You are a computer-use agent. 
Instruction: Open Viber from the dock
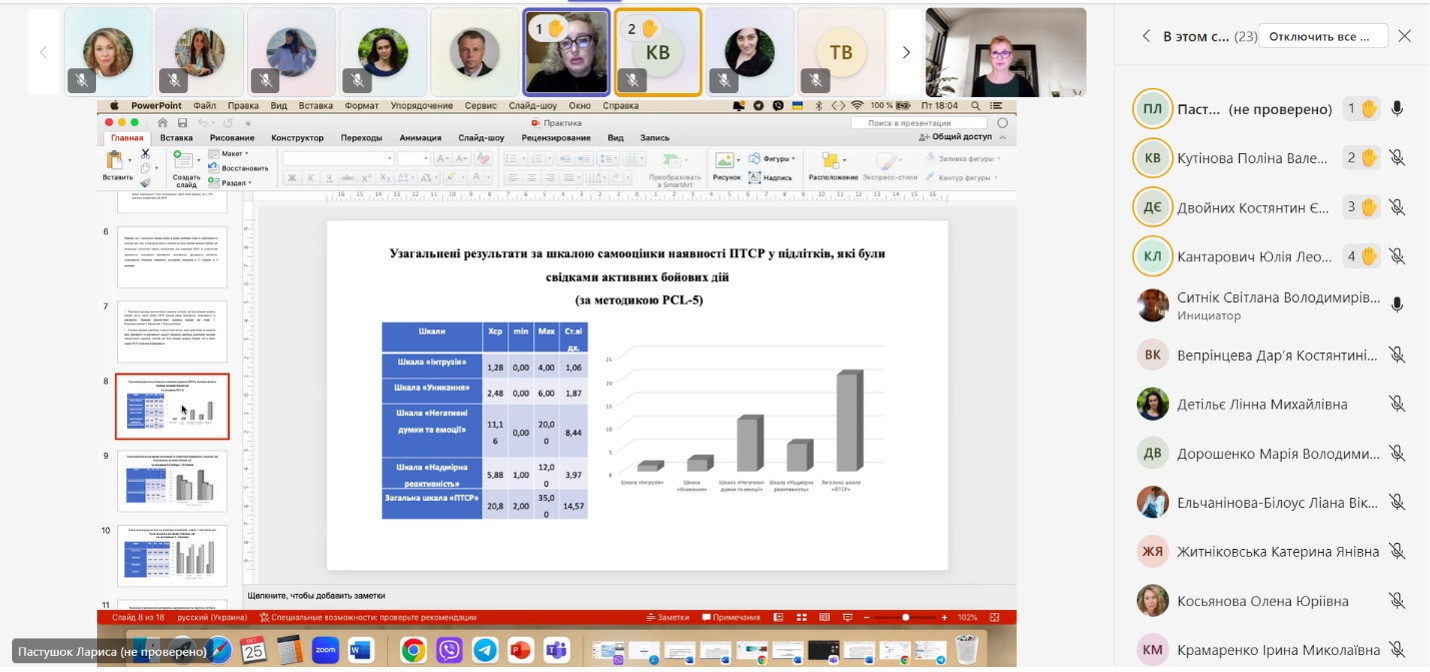click(449, 651)
